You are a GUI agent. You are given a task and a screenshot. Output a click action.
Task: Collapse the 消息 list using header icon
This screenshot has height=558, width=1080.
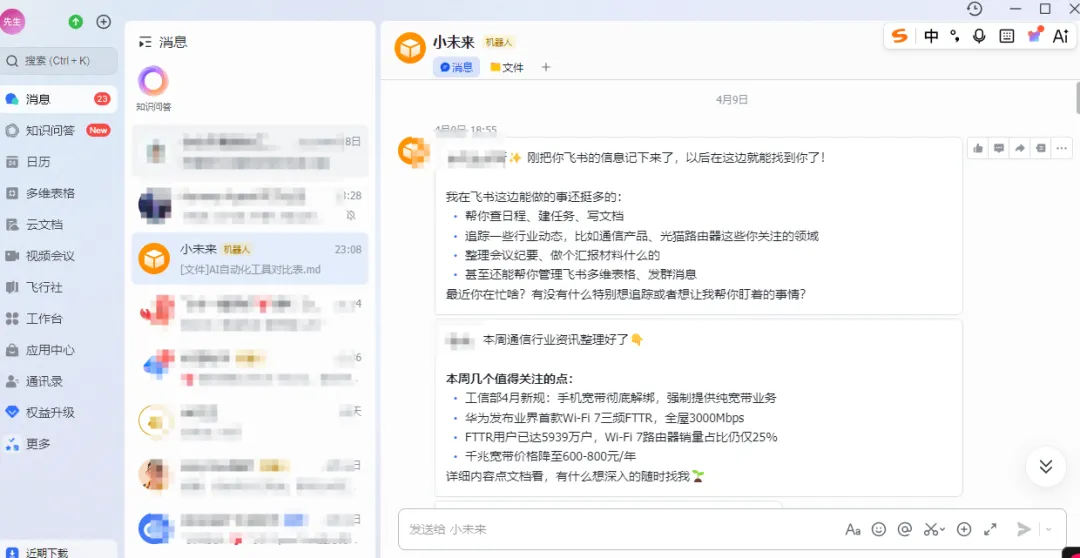pyautogui.click(x=145, y=43)
